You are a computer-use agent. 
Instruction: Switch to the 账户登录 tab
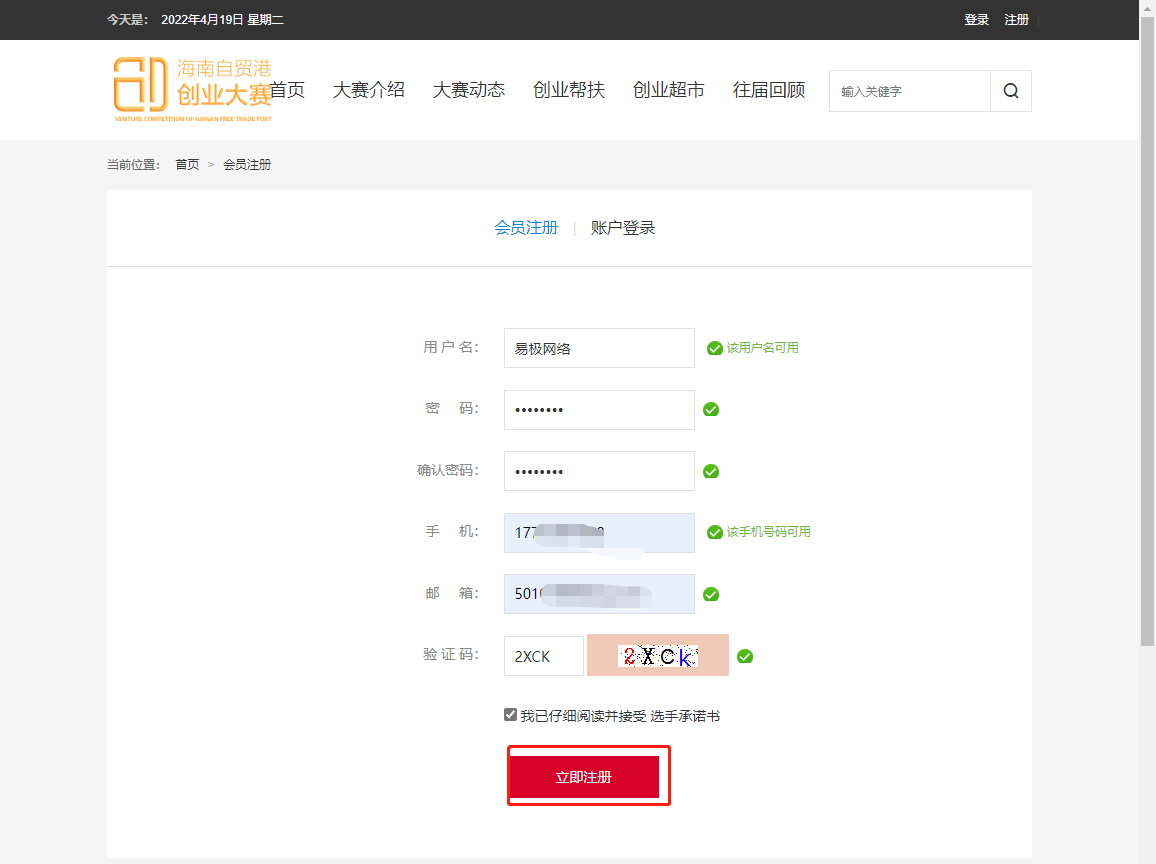[623, 228]
